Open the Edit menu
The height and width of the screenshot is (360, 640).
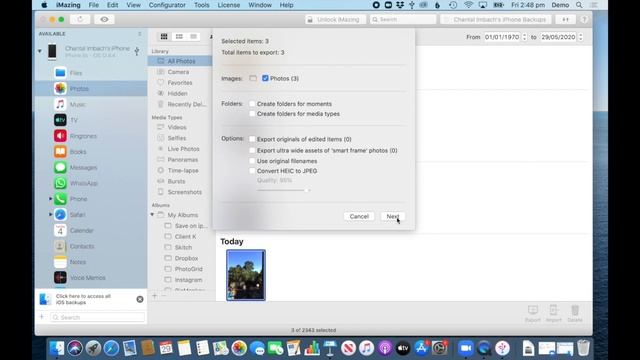(112, 5)
